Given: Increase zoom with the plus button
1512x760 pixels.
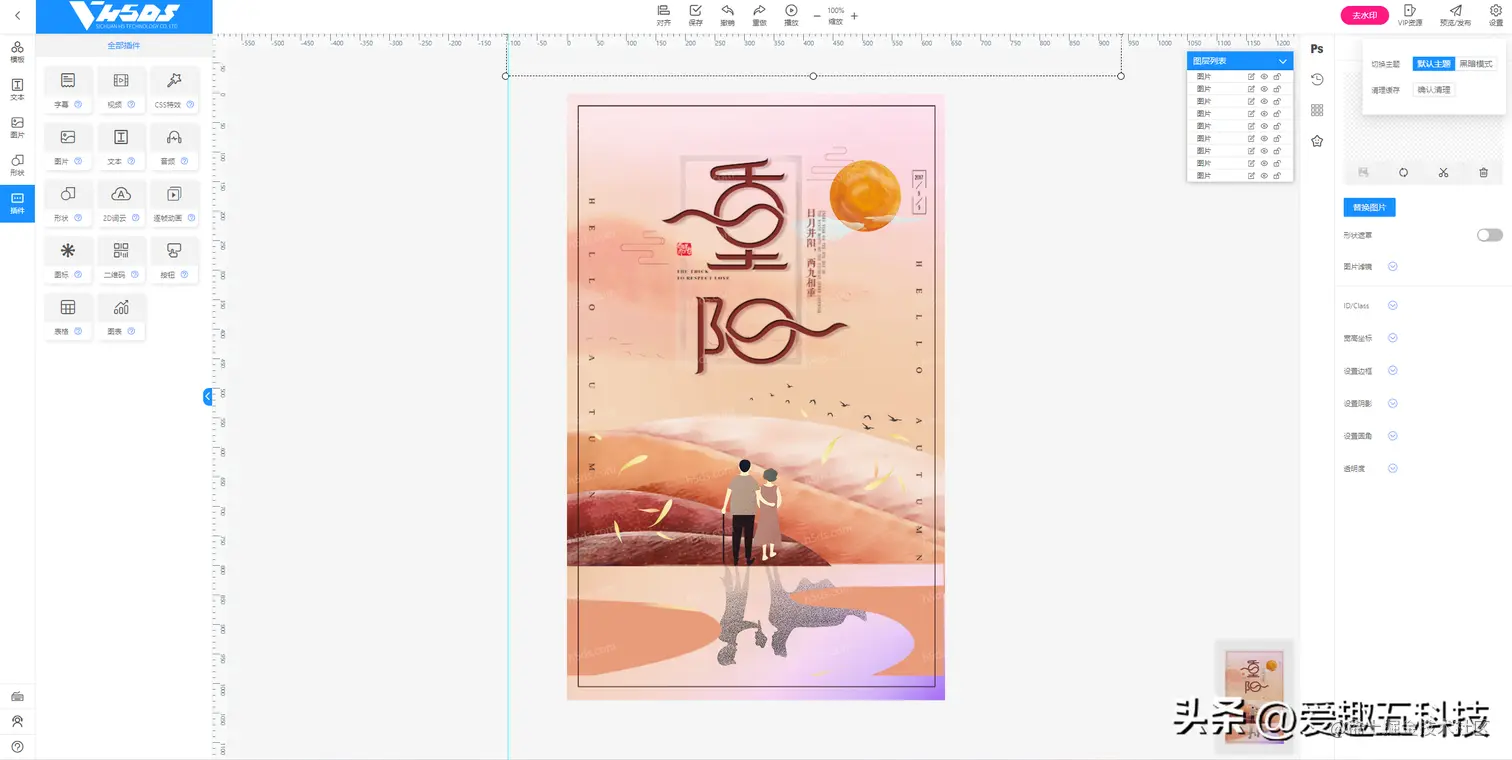Looking at the screenshot, I should point(854,16).
